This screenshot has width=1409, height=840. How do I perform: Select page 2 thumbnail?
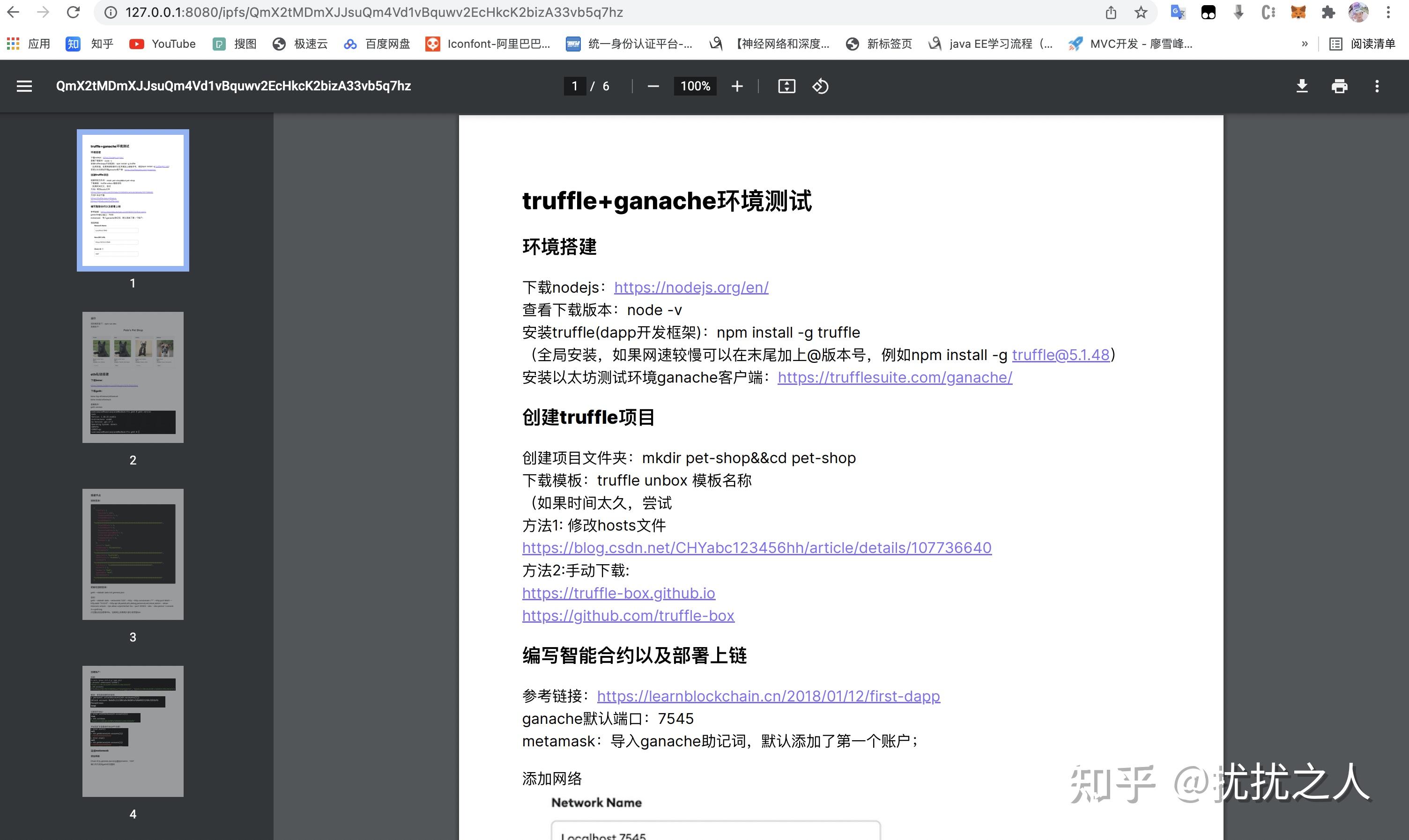(x=133, y=377)
